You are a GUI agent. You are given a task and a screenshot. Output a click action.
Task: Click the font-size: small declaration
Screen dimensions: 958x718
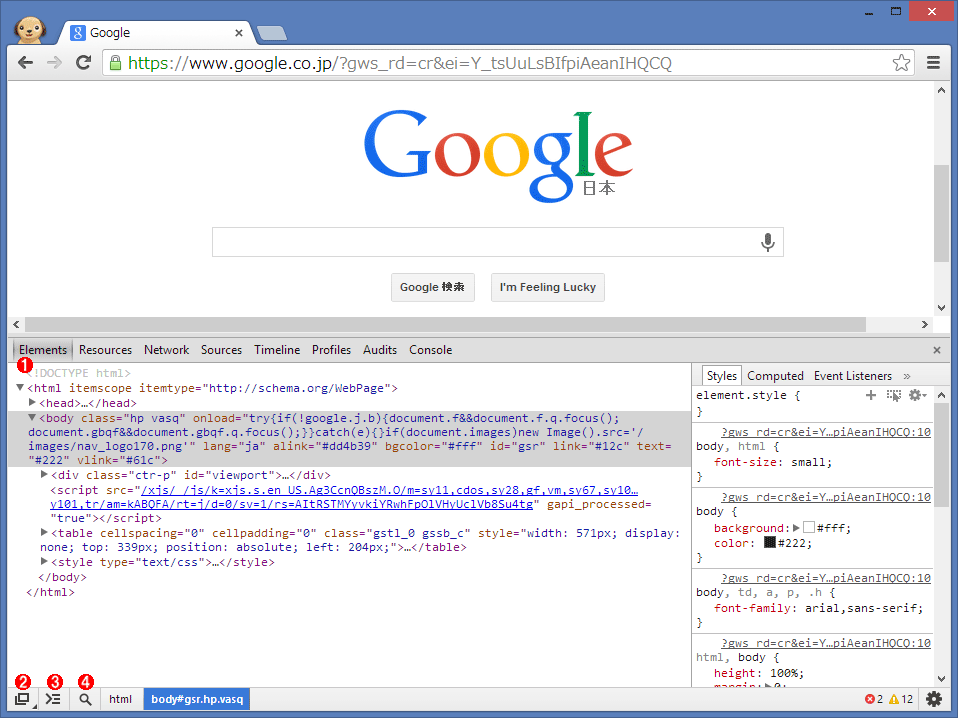773,462
